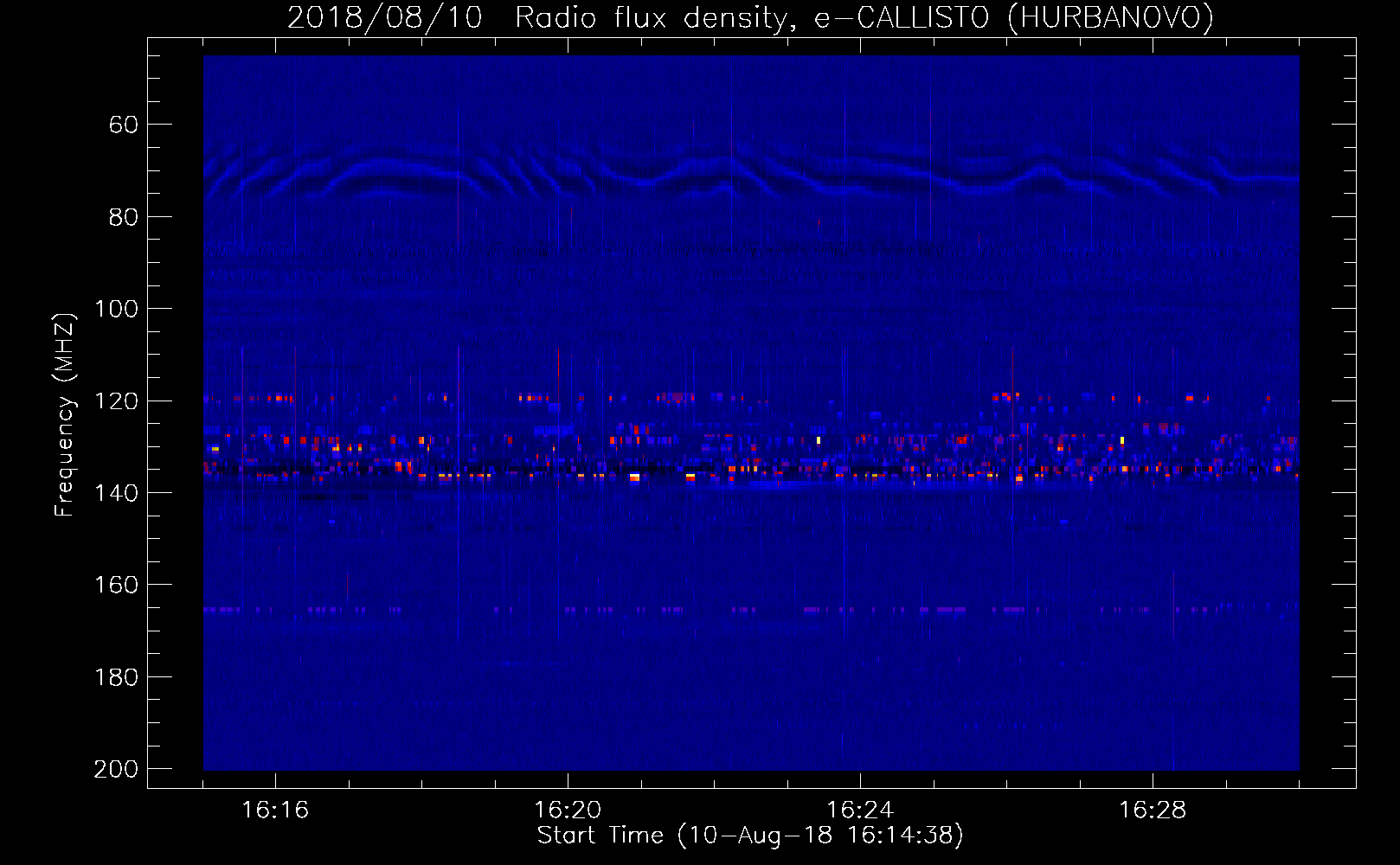Click the 80 frequency tick label

point(123,217)
